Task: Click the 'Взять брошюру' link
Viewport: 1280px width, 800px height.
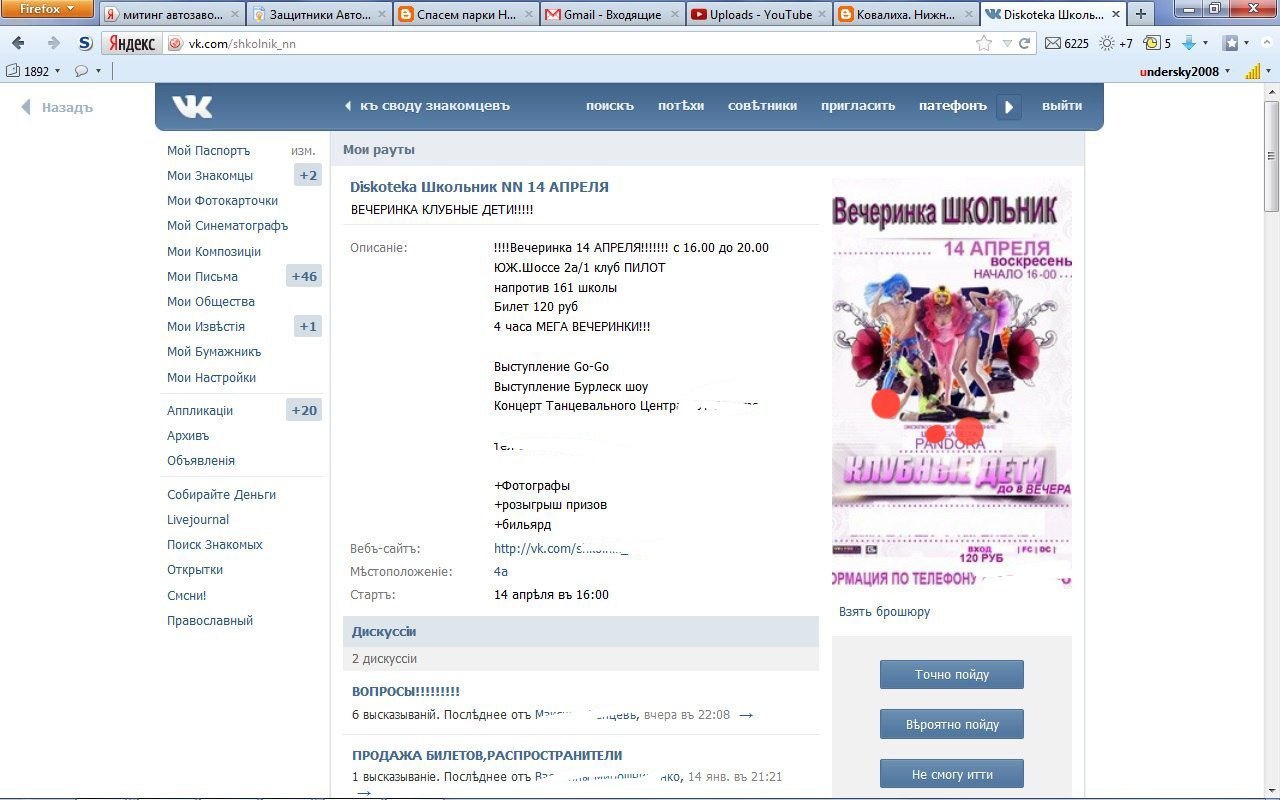Action: (884, 612)
